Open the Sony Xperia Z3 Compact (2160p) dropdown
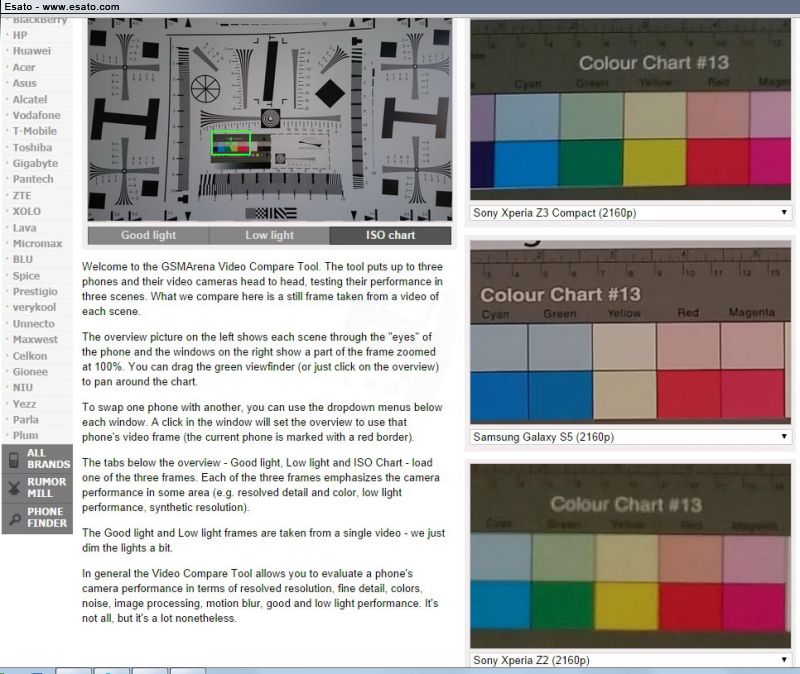The height and width of the screenshot is (674, 800). coord(630,213)
